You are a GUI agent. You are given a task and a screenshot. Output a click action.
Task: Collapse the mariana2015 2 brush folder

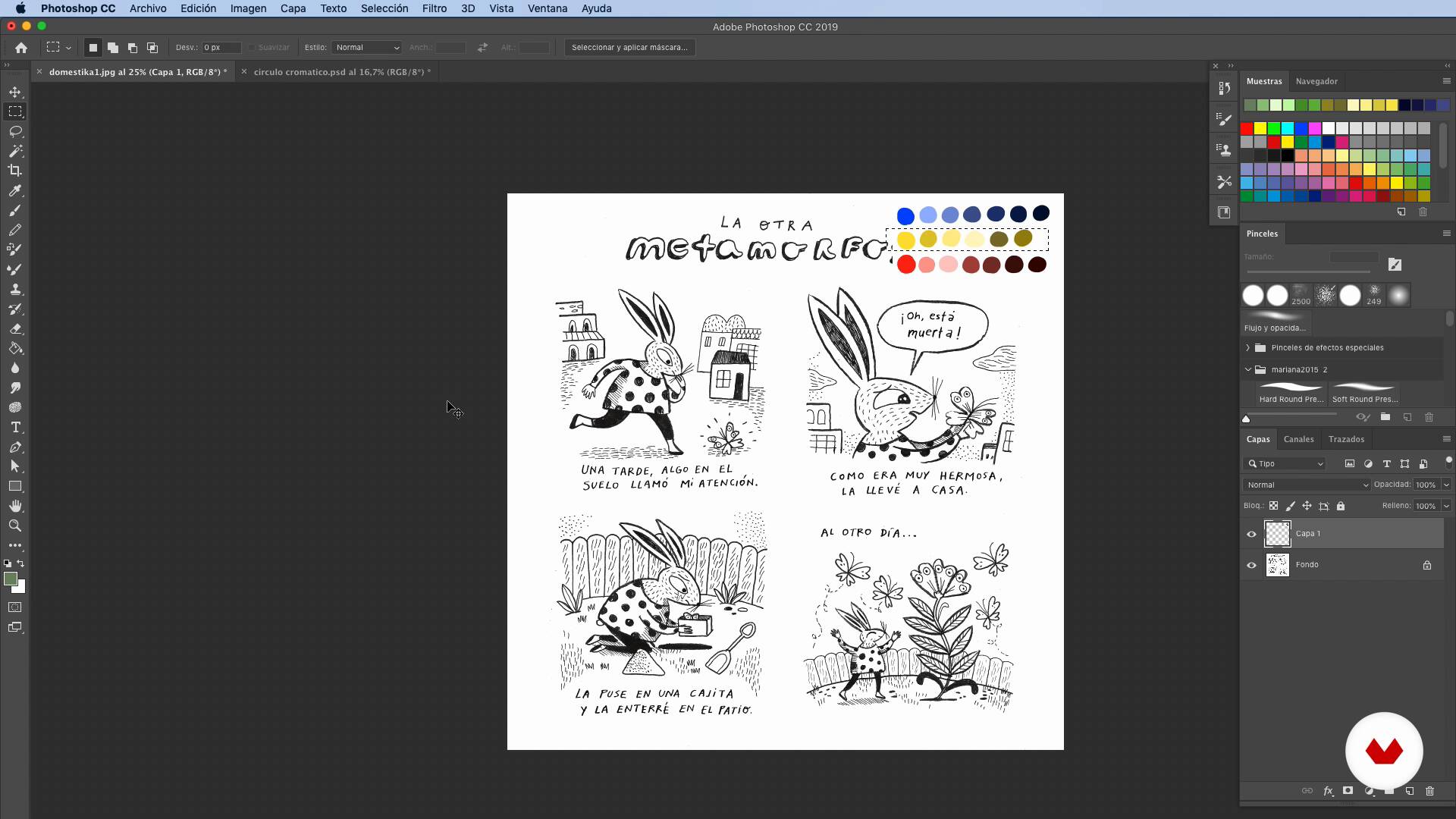(1247, 369)
